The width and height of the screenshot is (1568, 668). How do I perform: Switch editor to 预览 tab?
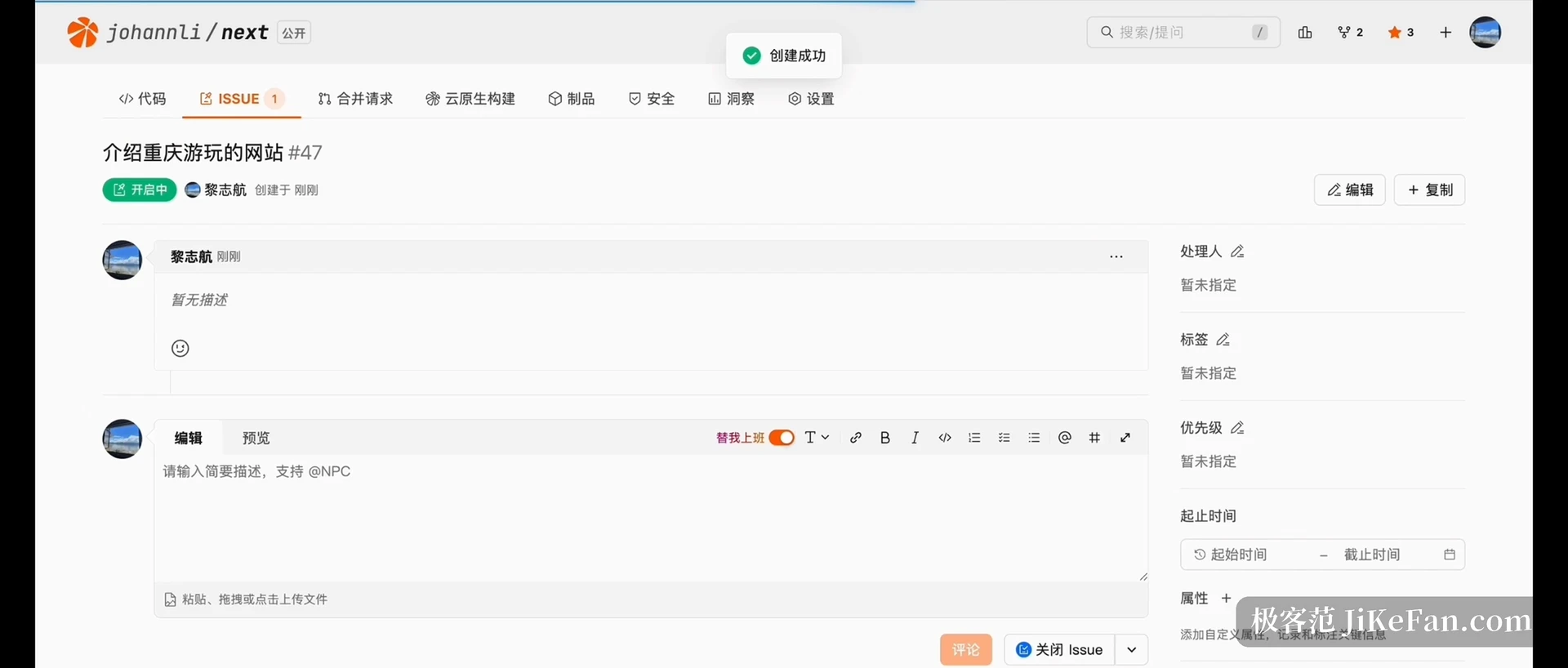(256, 438)
